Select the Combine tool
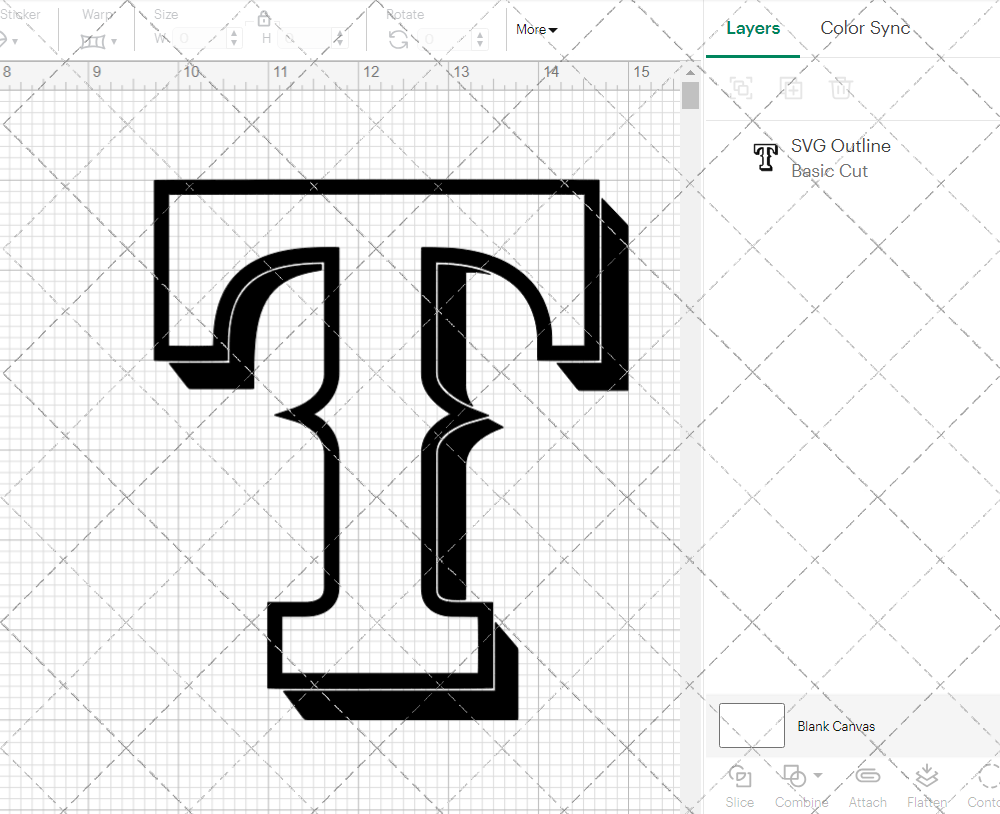Viewport: 1000px width, 814px height. [795, 787]
